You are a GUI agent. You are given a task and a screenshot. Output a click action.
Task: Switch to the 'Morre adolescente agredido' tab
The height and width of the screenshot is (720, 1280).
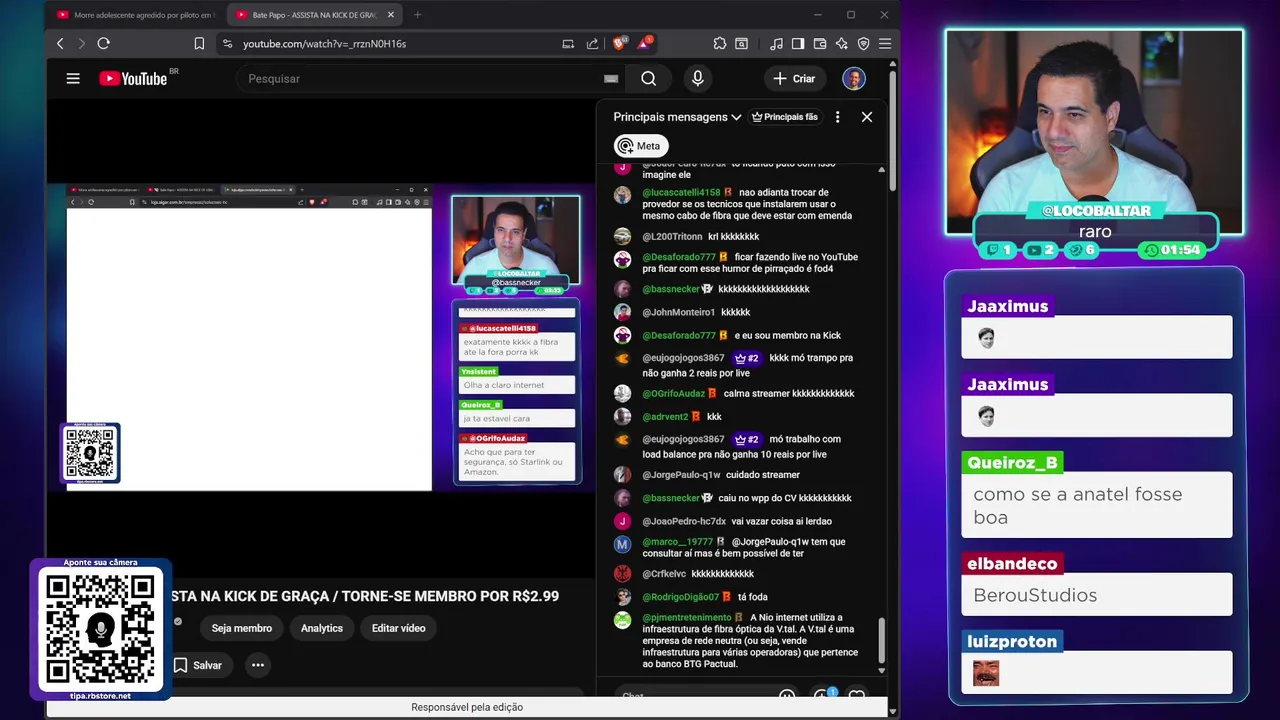[136, 15]
